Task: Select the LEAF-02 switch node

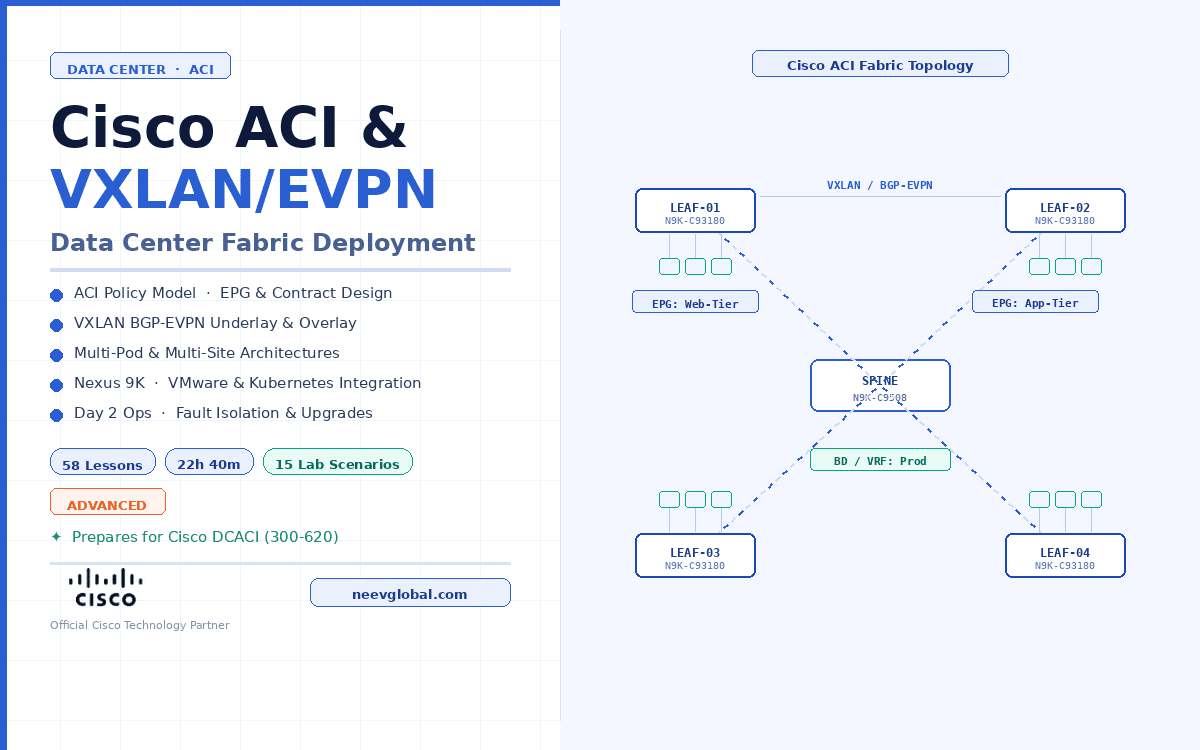Action: click(1065, 211)
